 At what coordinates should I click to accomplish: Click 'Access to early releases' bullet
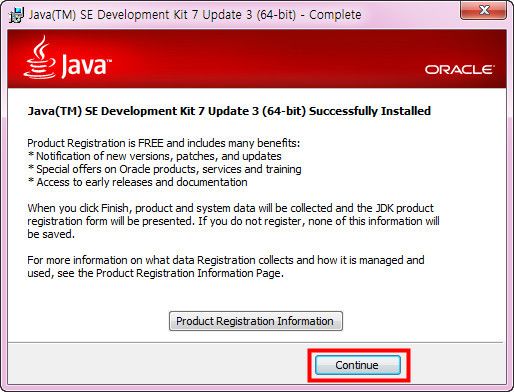click(138, 182)
